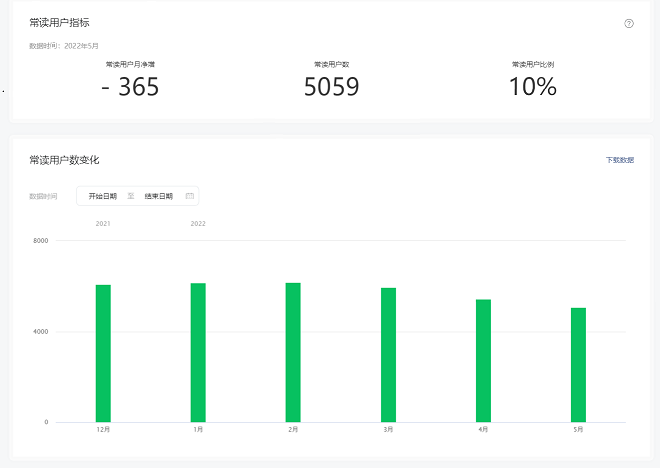Click the 常读用户数变化 chart title
This screenshot has height=468, width=660.
point(64,160)
